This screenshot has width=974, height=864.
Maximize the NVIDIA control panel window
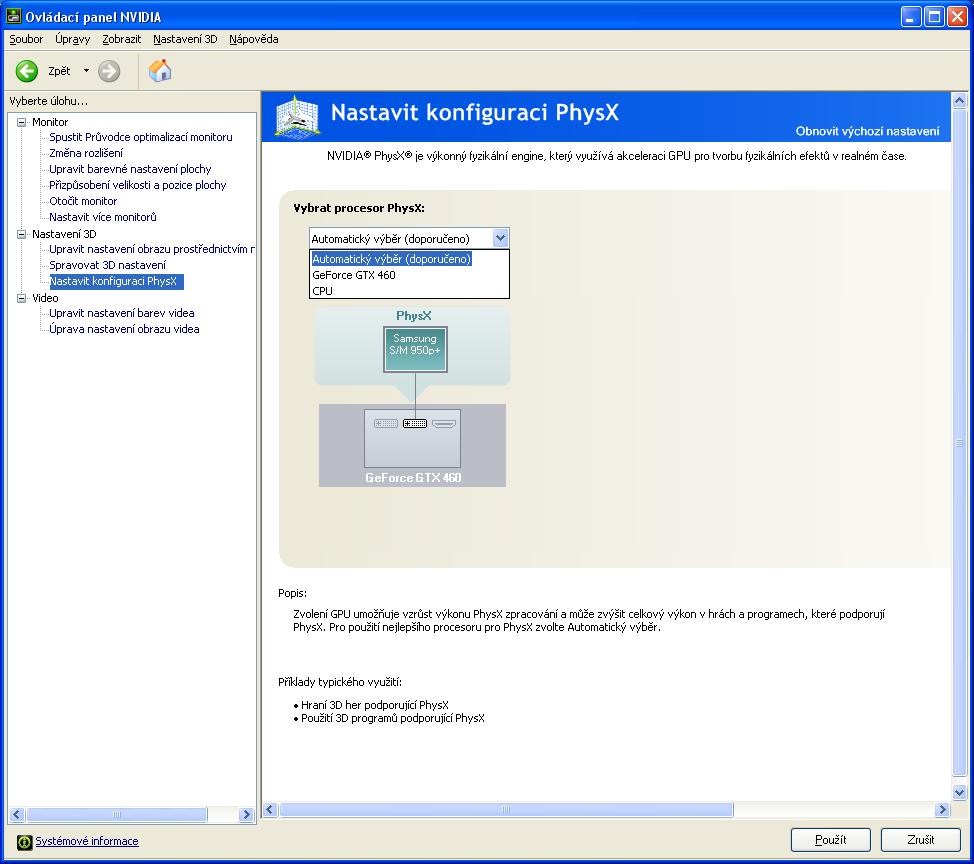click(934, 17)
